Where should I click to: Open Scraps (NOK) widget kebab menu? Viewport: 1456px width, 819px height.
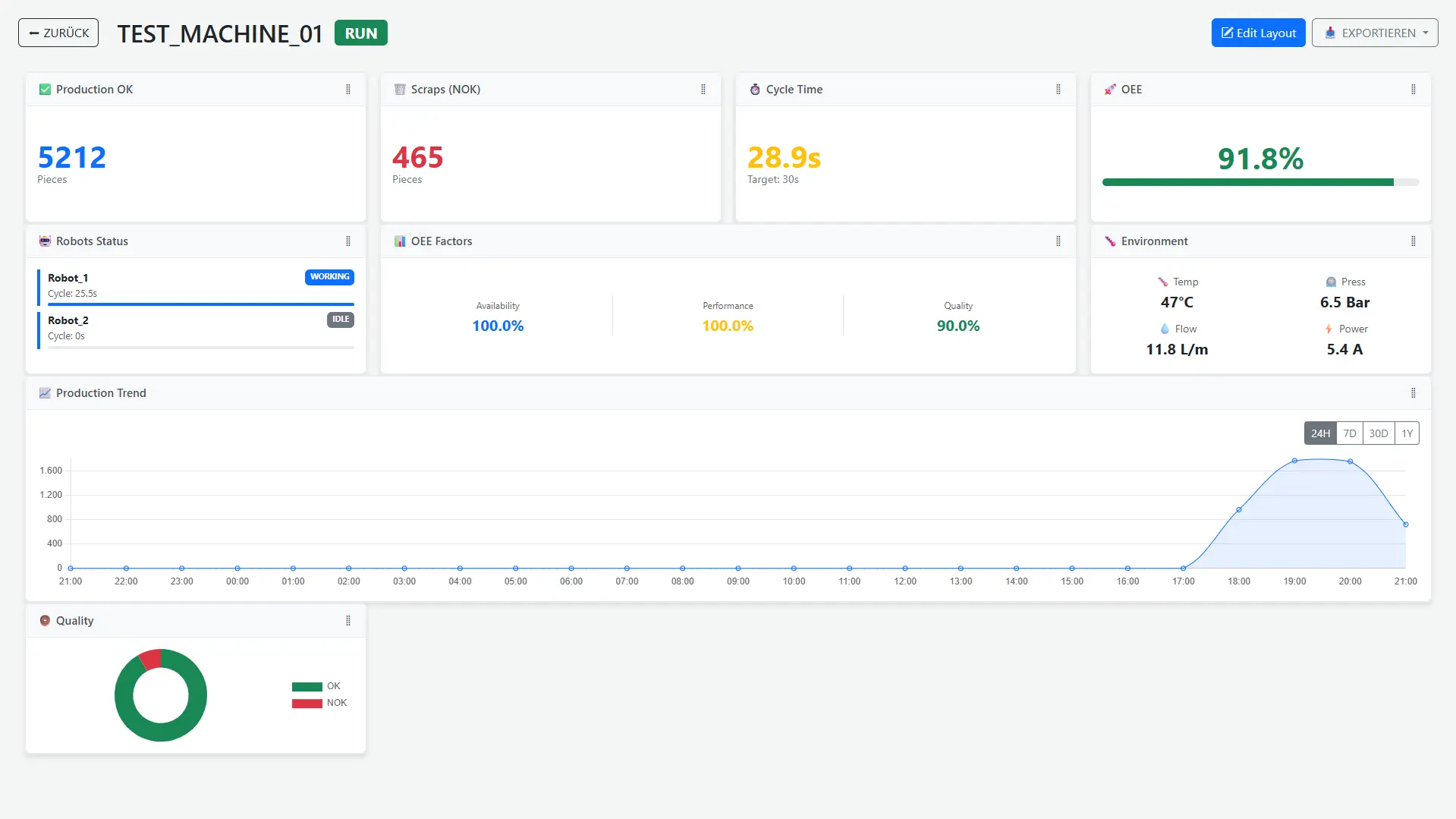pos(703,90)
